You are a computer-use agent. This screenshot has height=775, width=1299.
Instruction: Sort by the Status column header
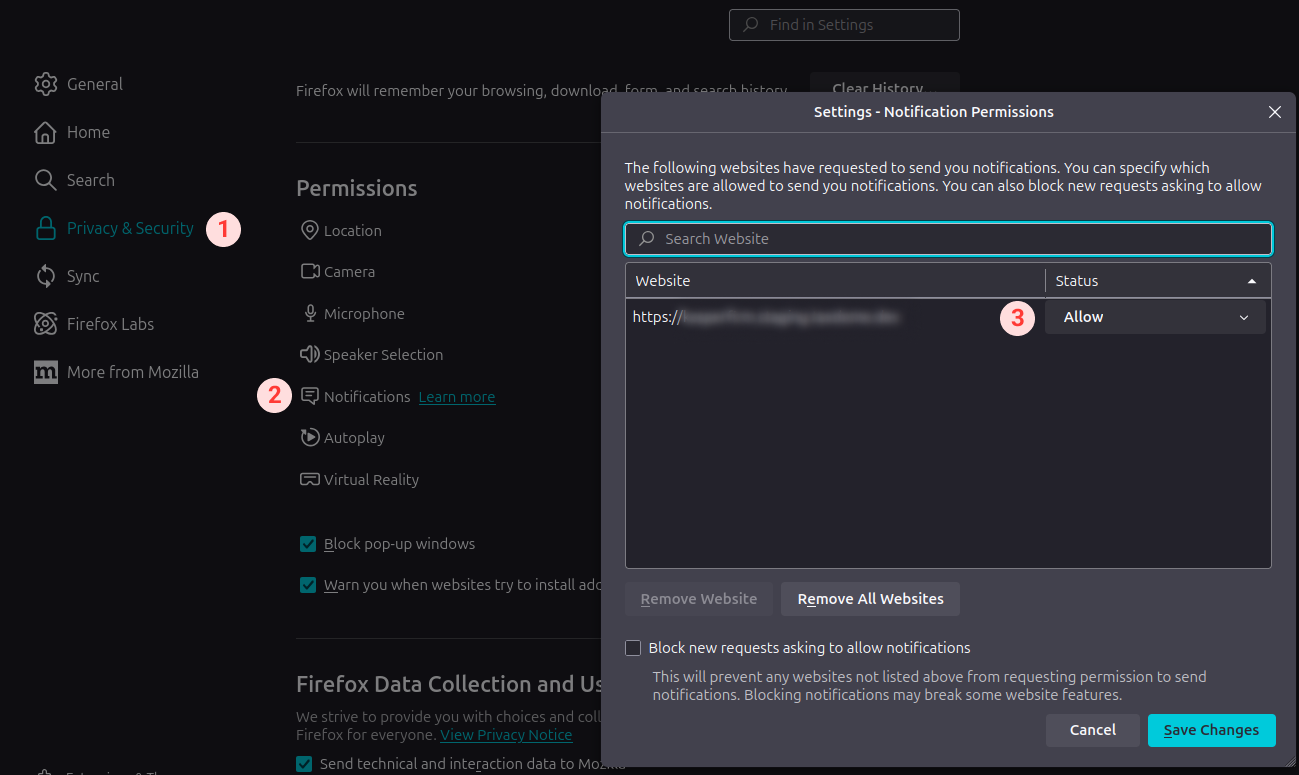pyautogui.click(x=1157, y=281)
